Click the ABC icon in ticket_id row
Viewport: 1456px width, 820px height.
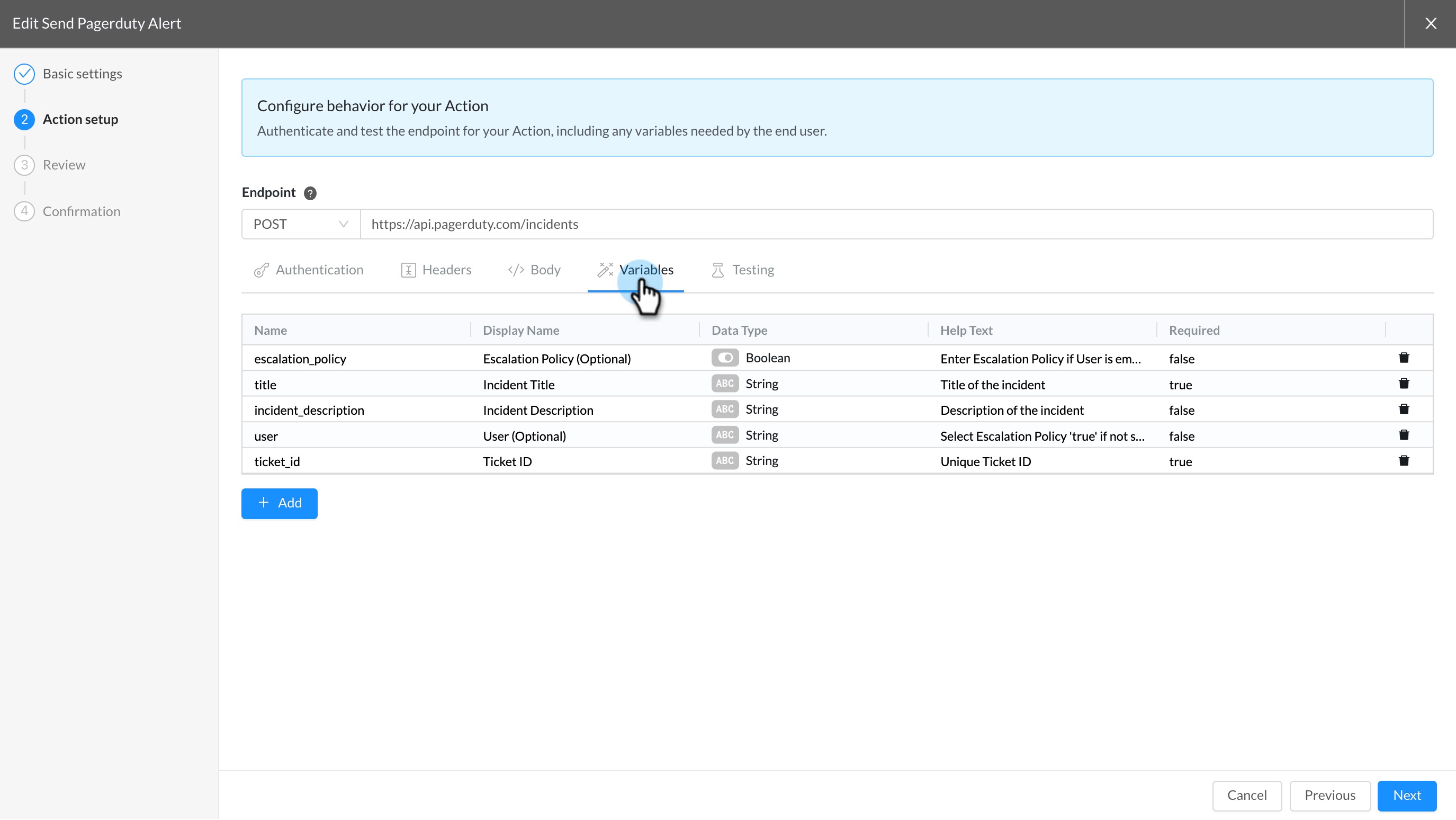[x=725, y=461]
